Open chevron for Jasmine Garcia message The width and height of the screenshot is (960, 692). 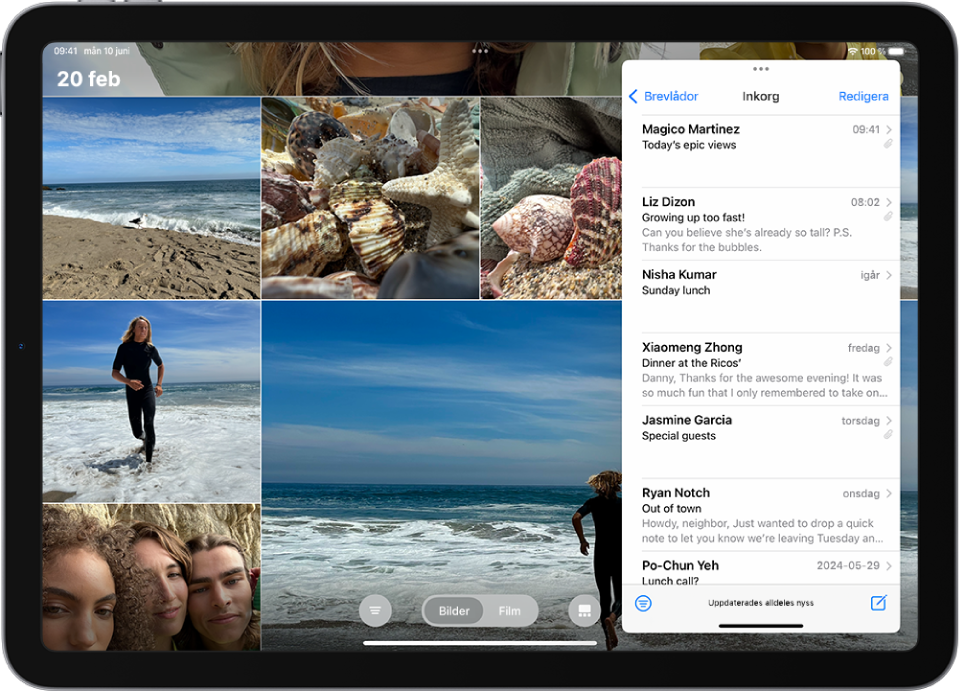889,421
